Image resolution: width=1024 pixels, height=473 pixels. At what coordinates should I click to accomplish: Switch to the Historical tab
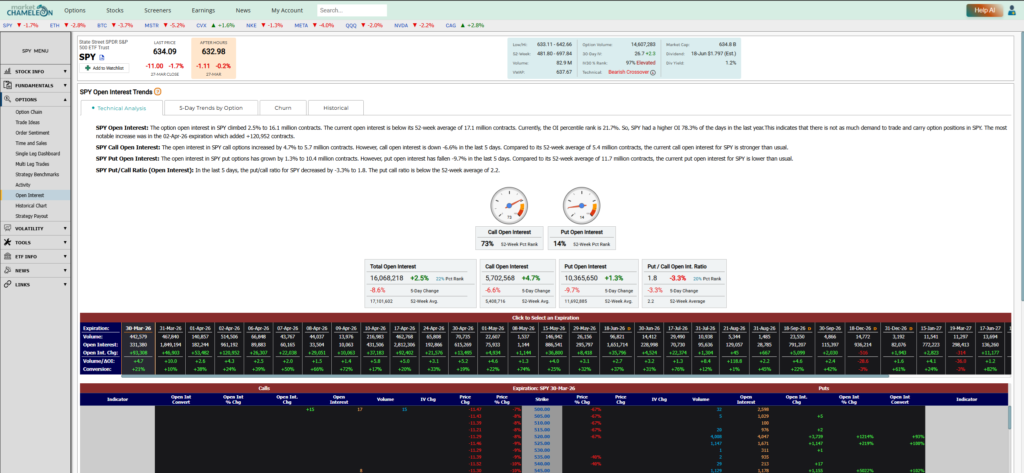coord(336,108)
